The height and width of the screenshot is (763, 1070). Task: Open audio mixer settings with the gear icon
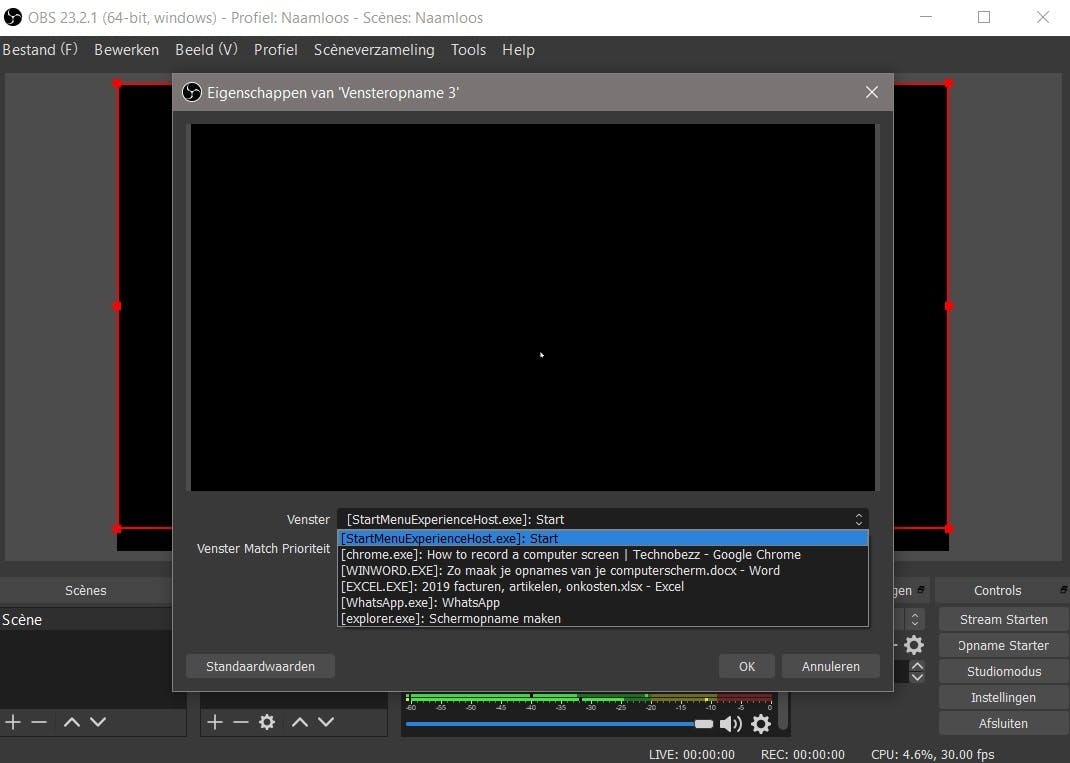[x=761, y=724]
